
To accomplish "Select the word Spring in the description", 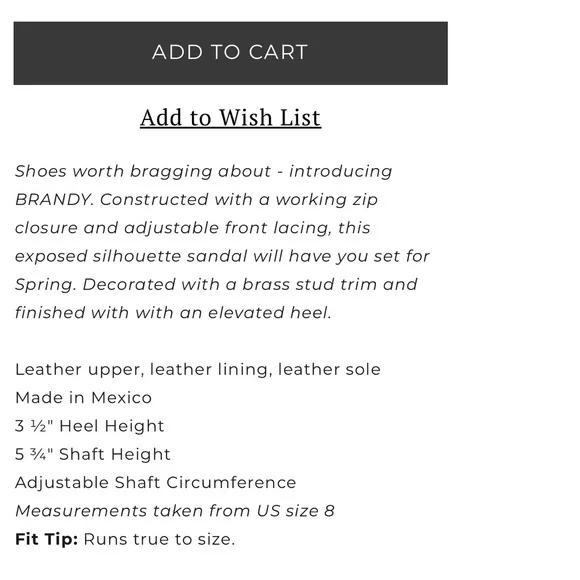I will click(x=44, y=285).
